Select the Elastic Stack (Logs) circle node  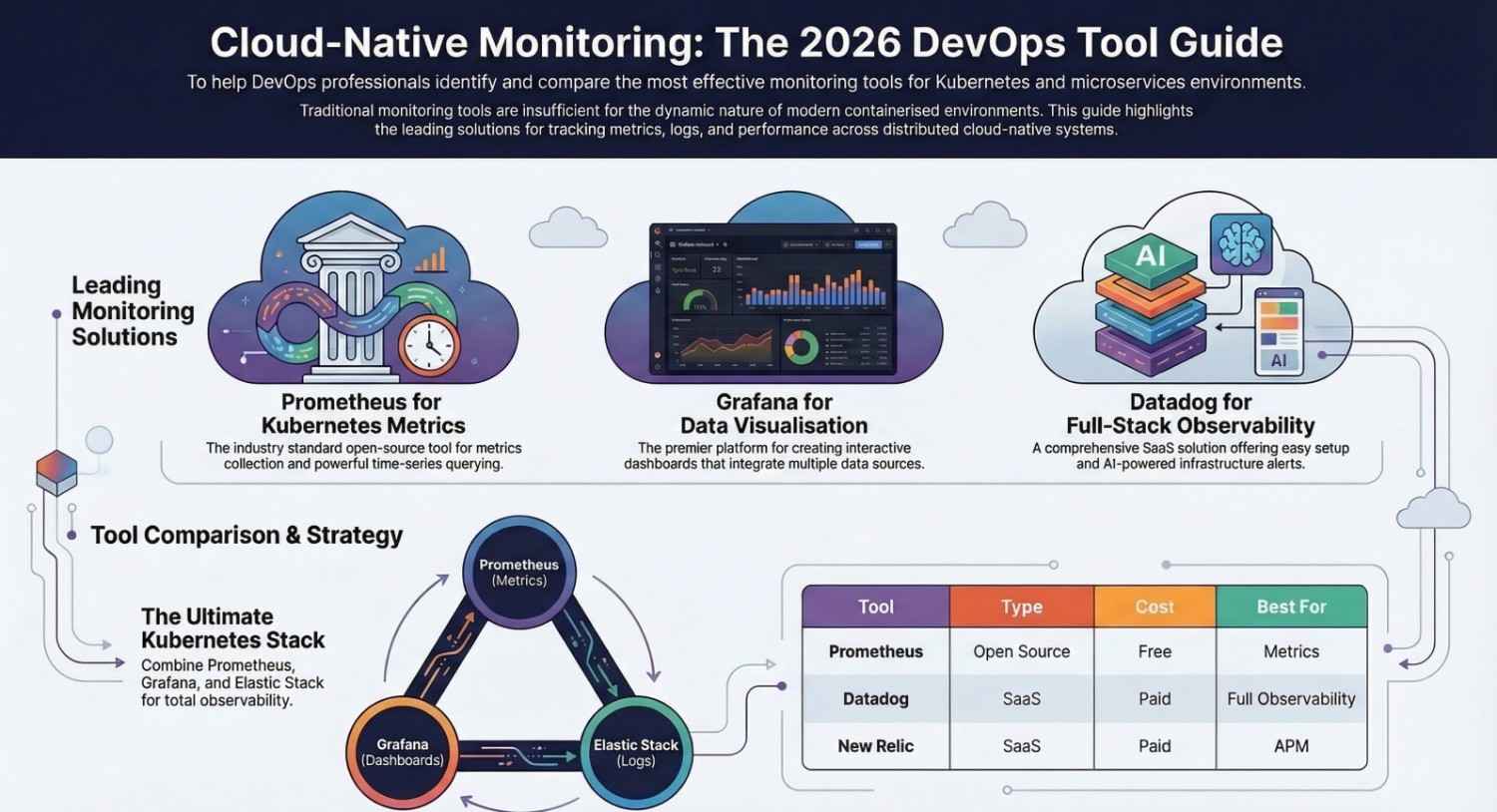click(636, 752)
